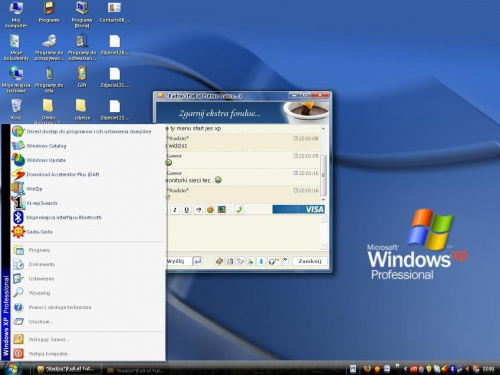The width and height of the screenshot is (500, 375).
Task: Open the text color picker in chat
Action: click(x=198, y=210)
